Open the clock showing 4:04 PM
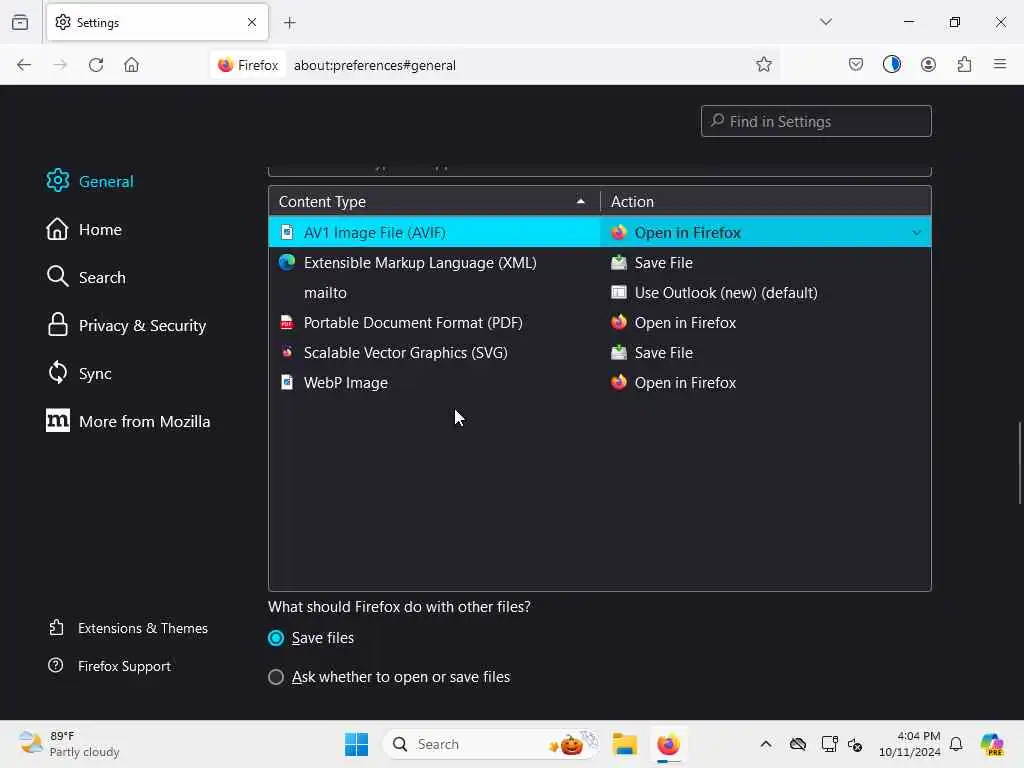1024x768 pixels. [x=909, y=744]
